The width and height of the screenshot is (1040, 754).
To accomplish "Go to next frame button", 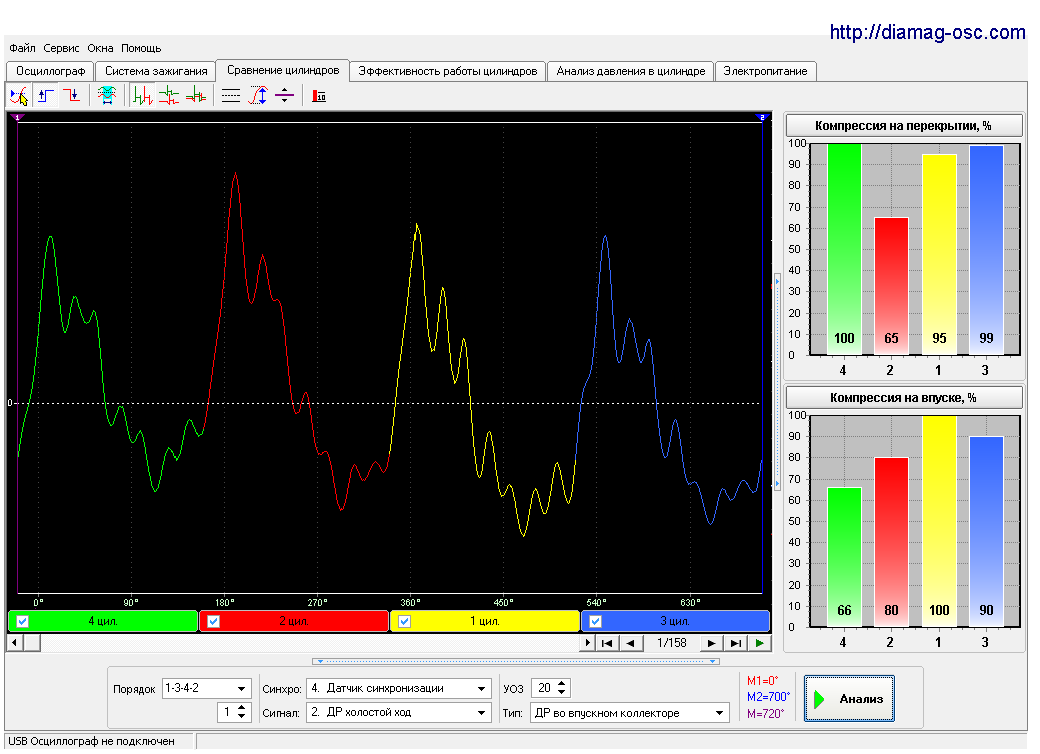I will [711, 643].
